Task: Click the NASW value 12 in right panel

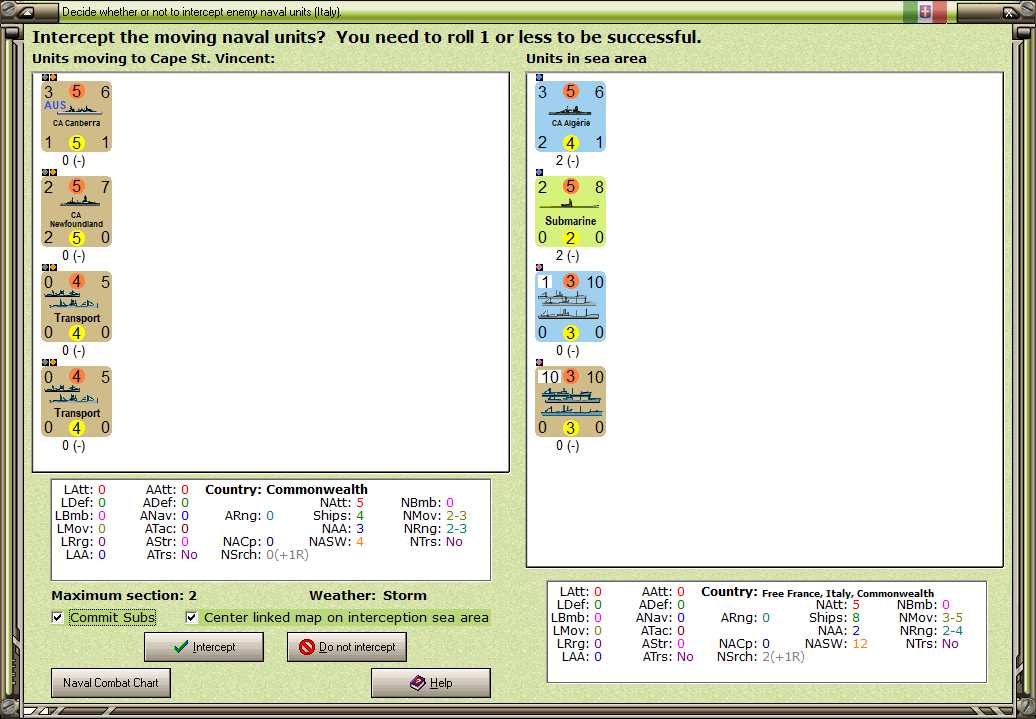Action: coord(860,644)
